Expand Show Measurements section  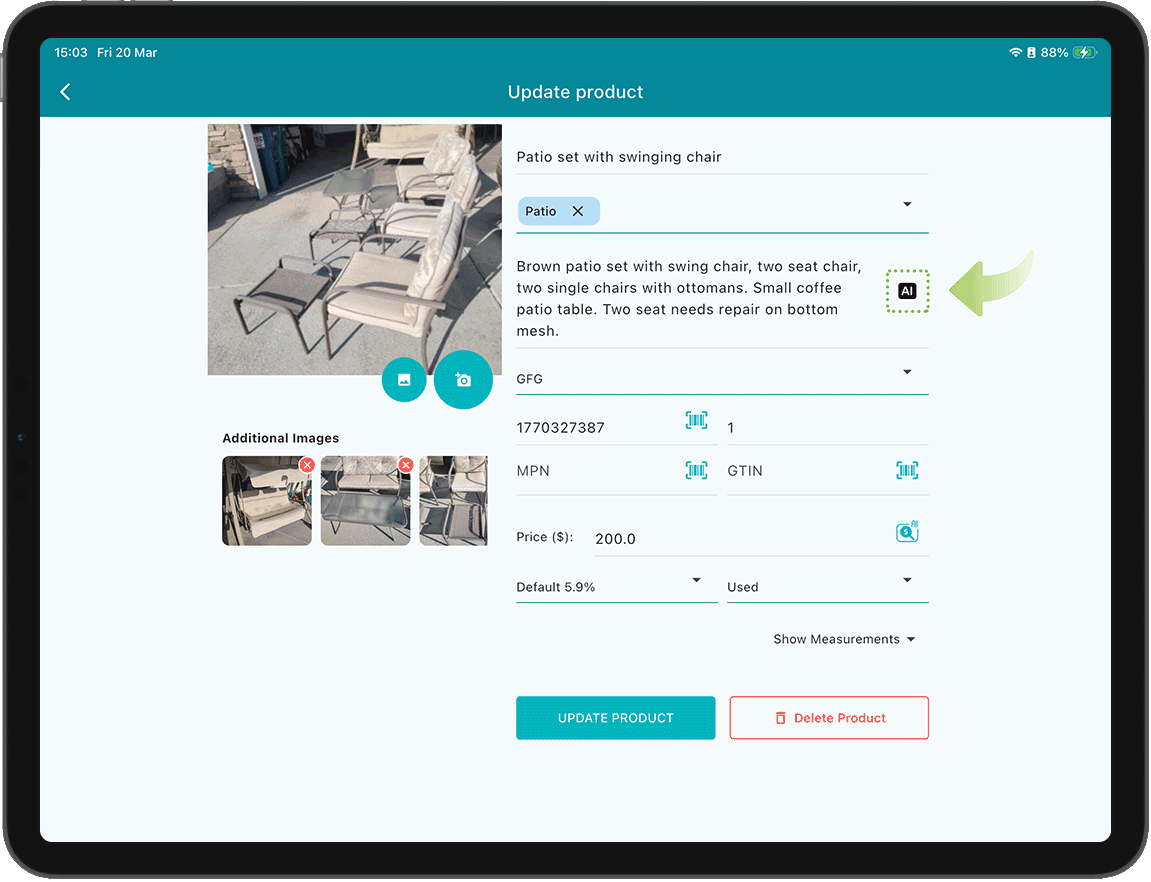tap(843, 639)
